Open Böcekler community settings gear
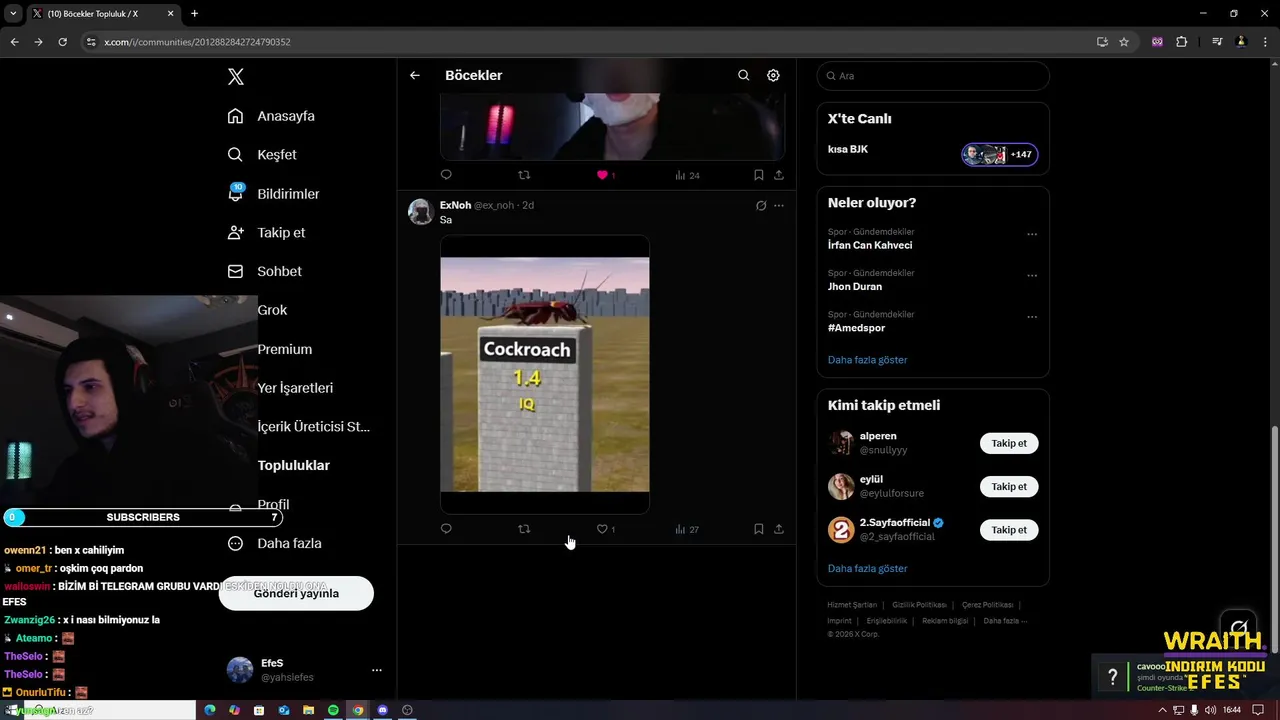Image resolution: width=1280 pixels, height=720 pixels. click(x=773, y=75)
